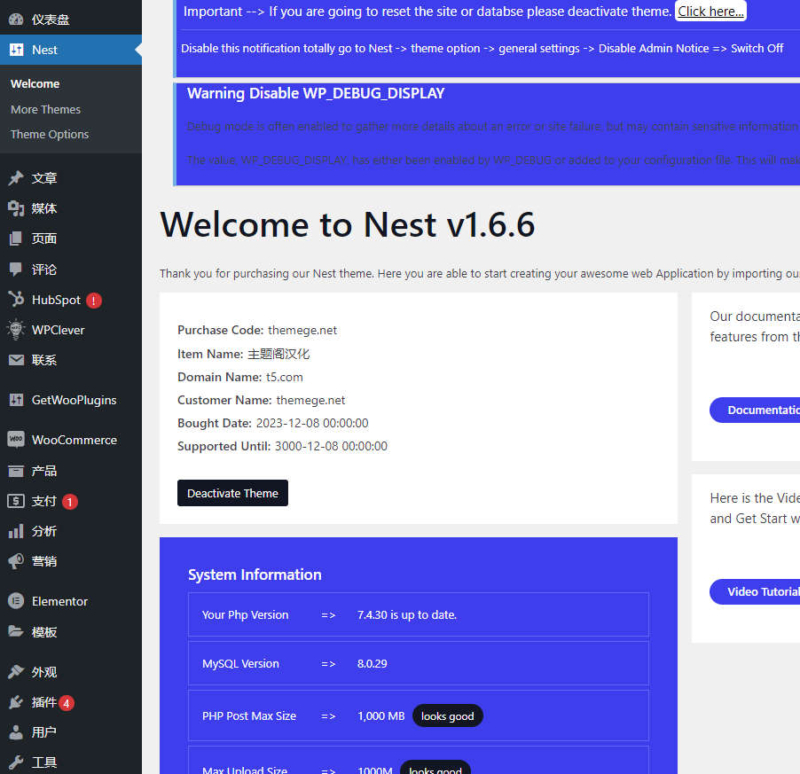Click the Deactivate Theme button

233,493
